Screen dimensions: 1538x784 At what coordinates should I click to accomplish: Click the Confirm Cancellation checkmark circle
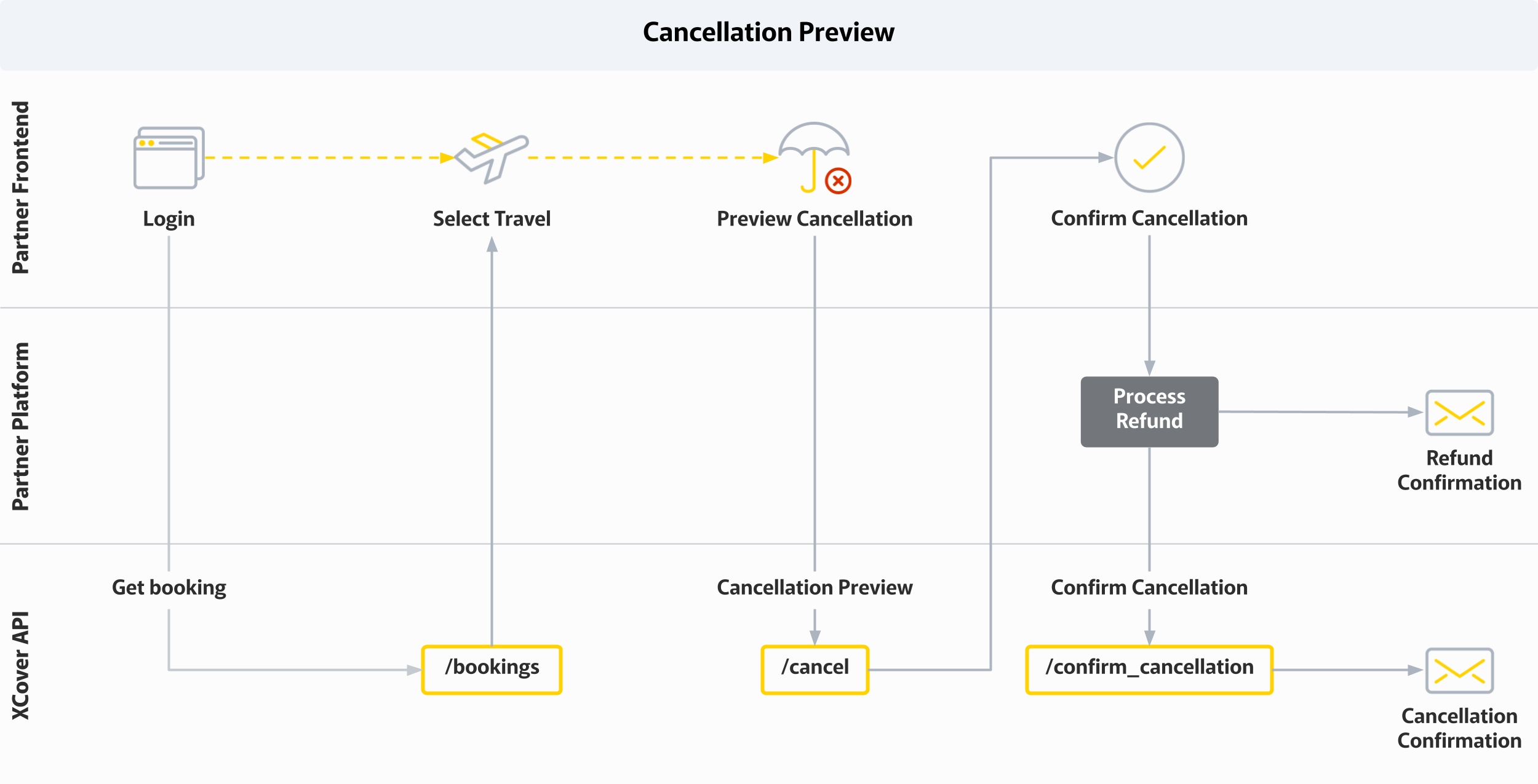[x=1149, y=157]
